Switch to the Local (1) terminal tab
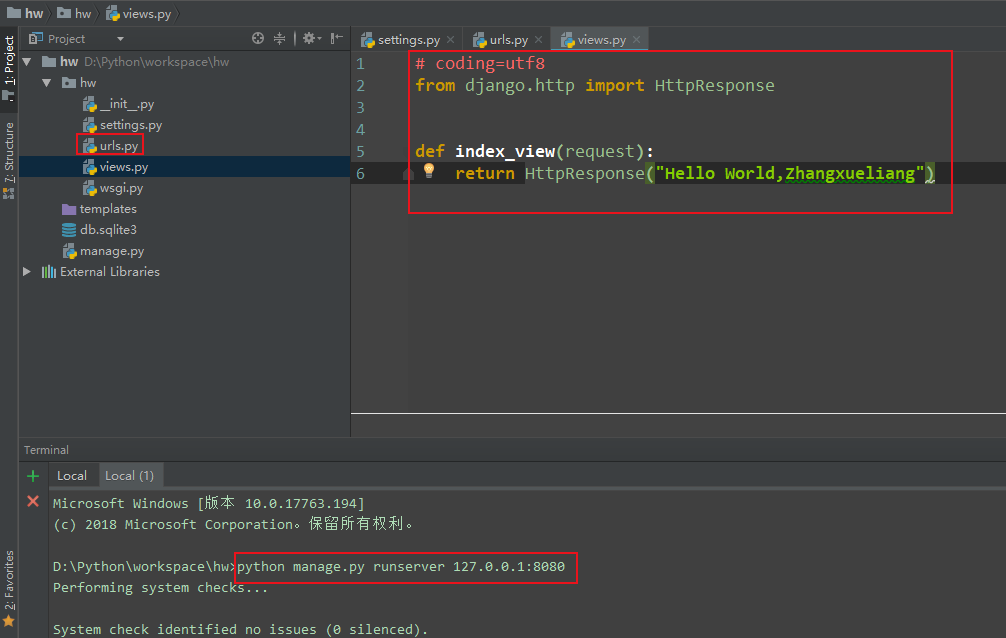The height and width of the screenshot is (638, 1006). 130,476
